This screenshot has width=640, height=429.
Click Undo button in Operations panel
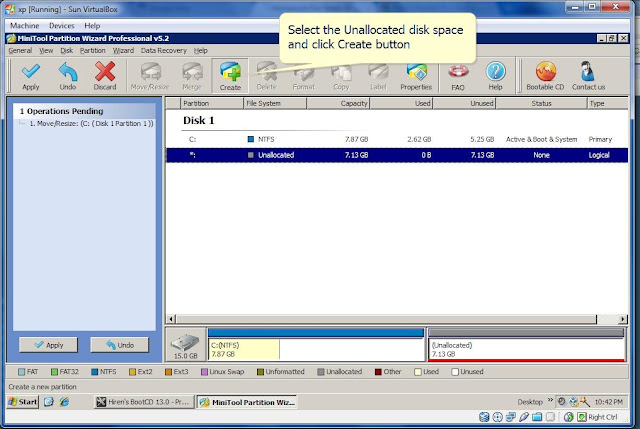(x=119, y=345)
